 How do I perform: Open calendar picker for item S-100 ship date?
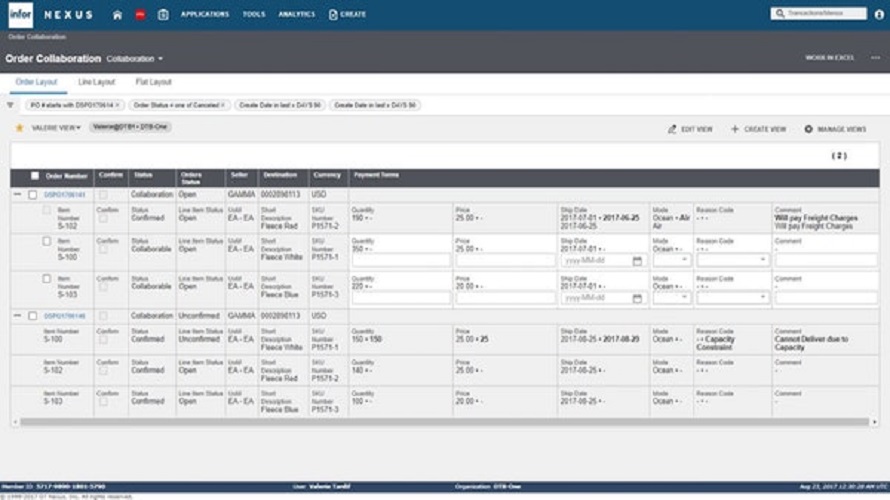[x=637, y=261]
